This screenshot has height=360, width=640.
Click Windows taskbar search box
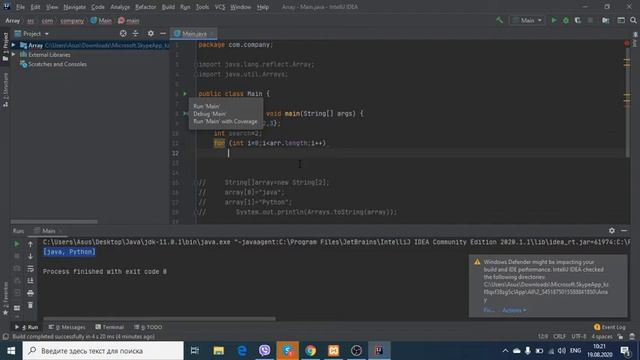(x=103, y=351)
